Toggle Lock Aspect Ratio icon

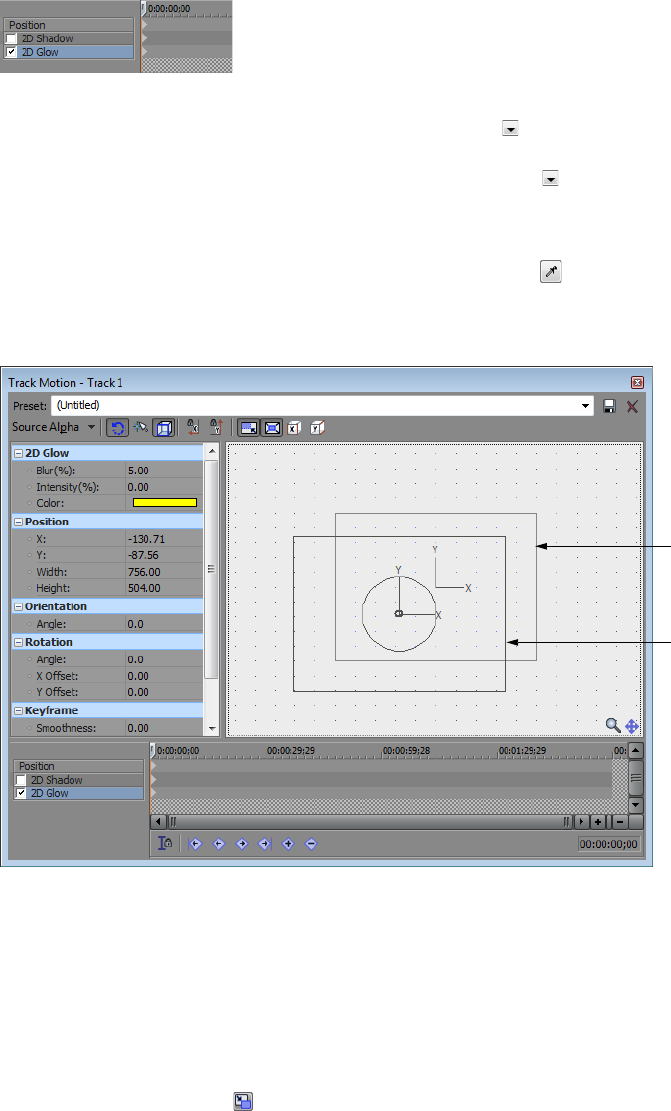point(249,428)
